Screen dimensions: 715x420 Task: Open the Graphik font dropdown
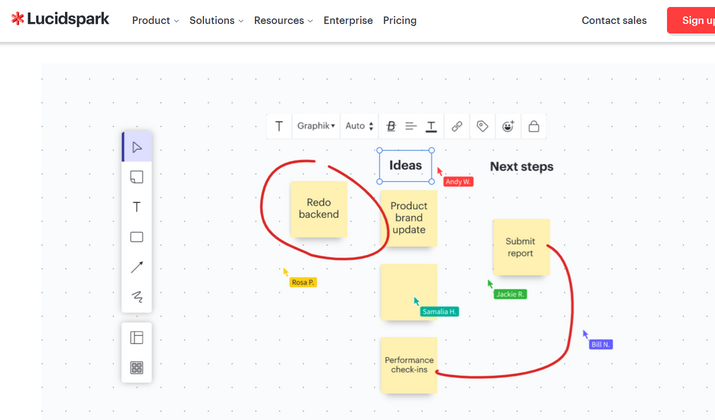pyautogui.click(x=316, y=126)
